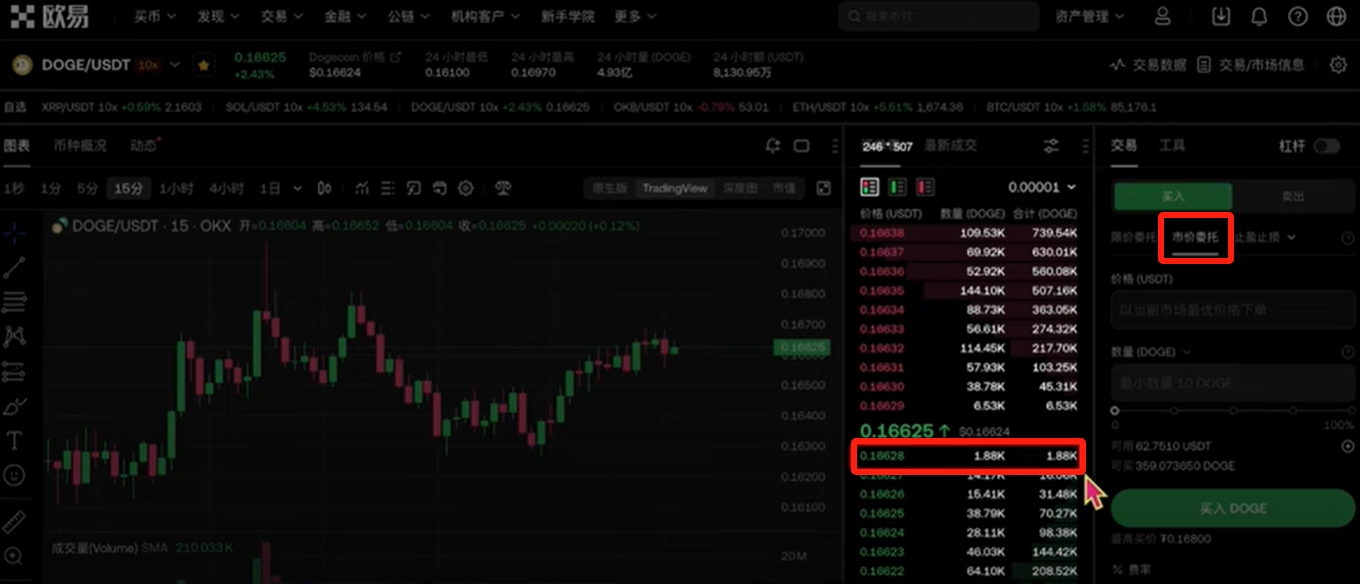
Task: Open notifications bell in top header
Action: pyautogui.click(x=1259, y=16)
